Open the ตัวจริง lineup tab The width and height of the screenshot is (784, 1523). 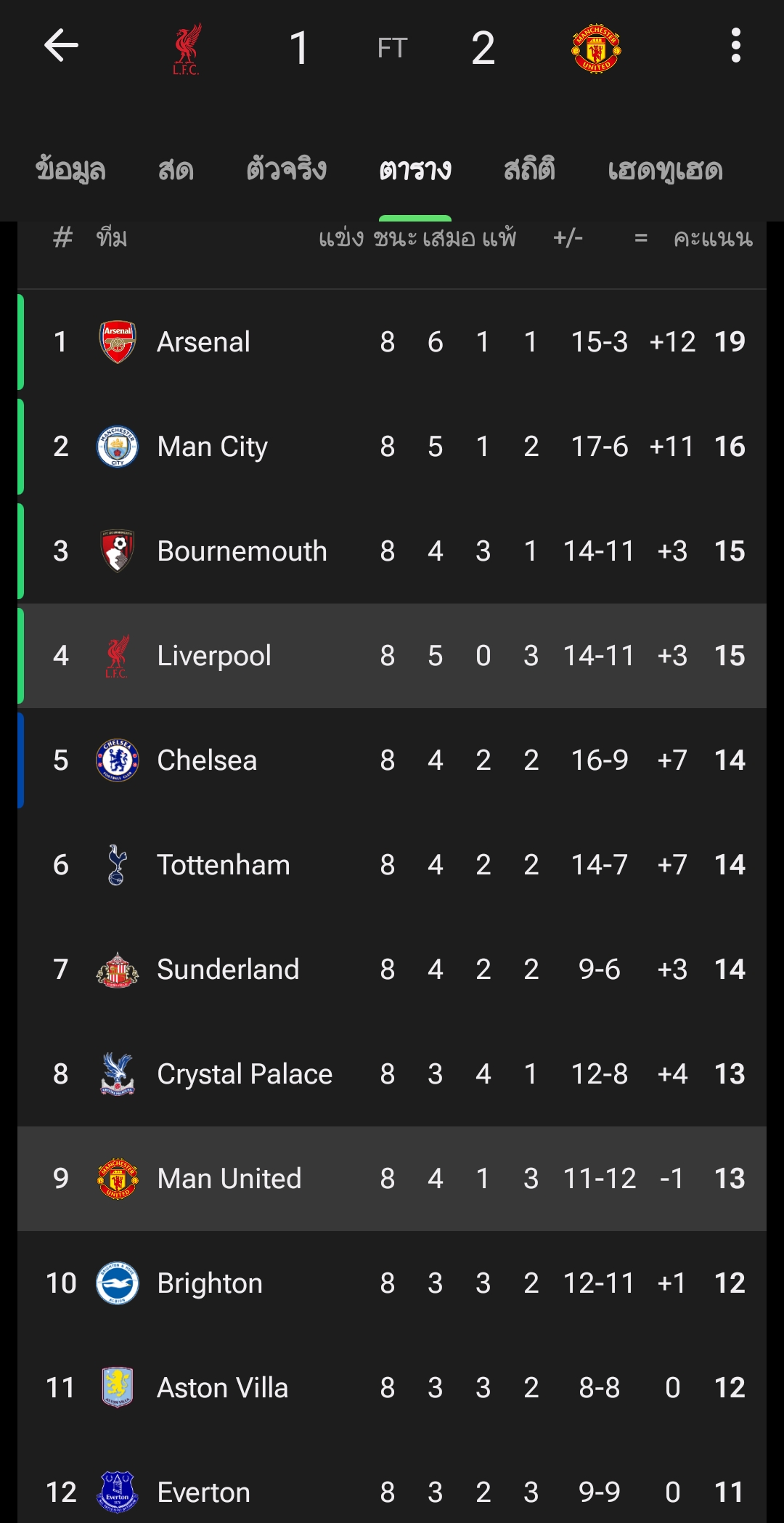[x=286, y=170]
